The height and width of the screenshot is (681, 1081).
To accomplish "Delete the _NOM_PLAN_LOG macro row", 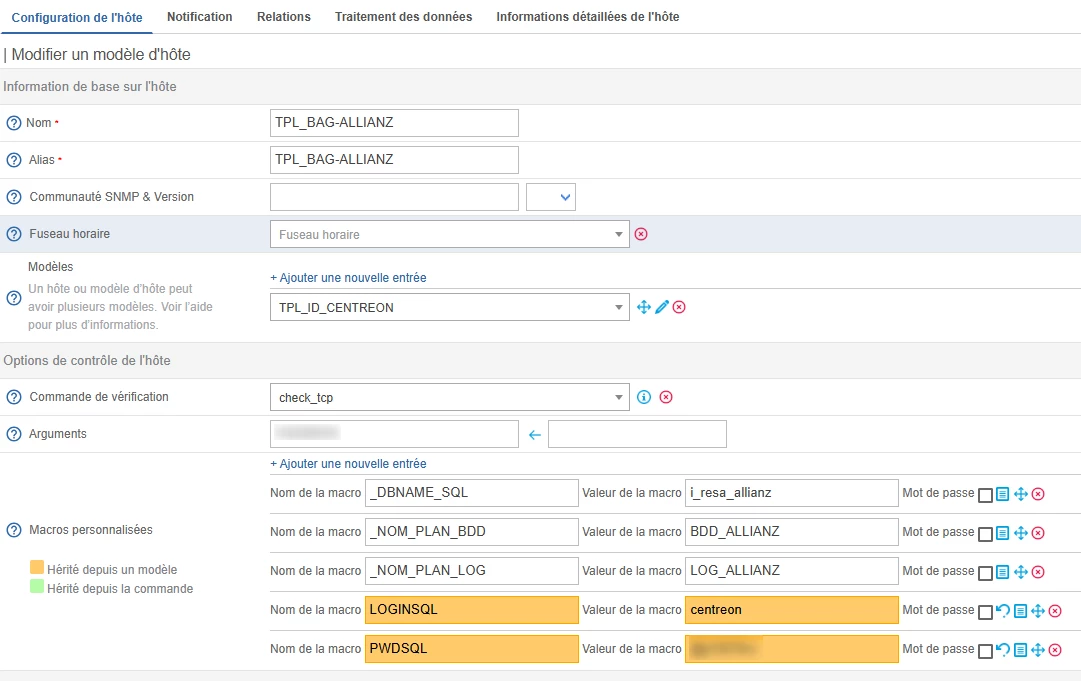I will click(1038, 572).
